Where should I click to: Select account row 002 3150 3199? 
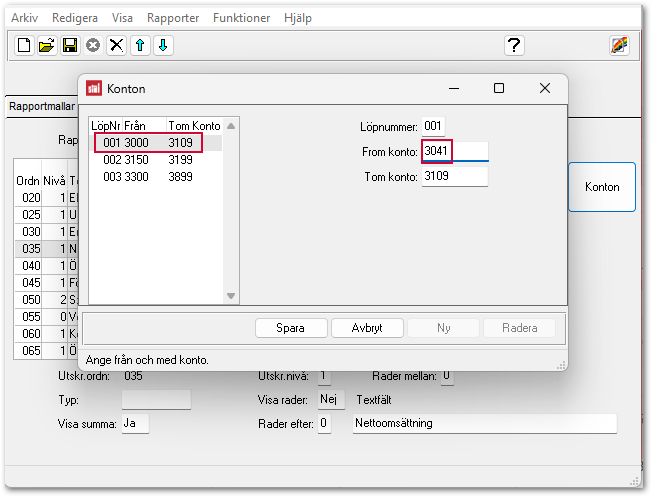pyautogui.click(x=156, y=160)
